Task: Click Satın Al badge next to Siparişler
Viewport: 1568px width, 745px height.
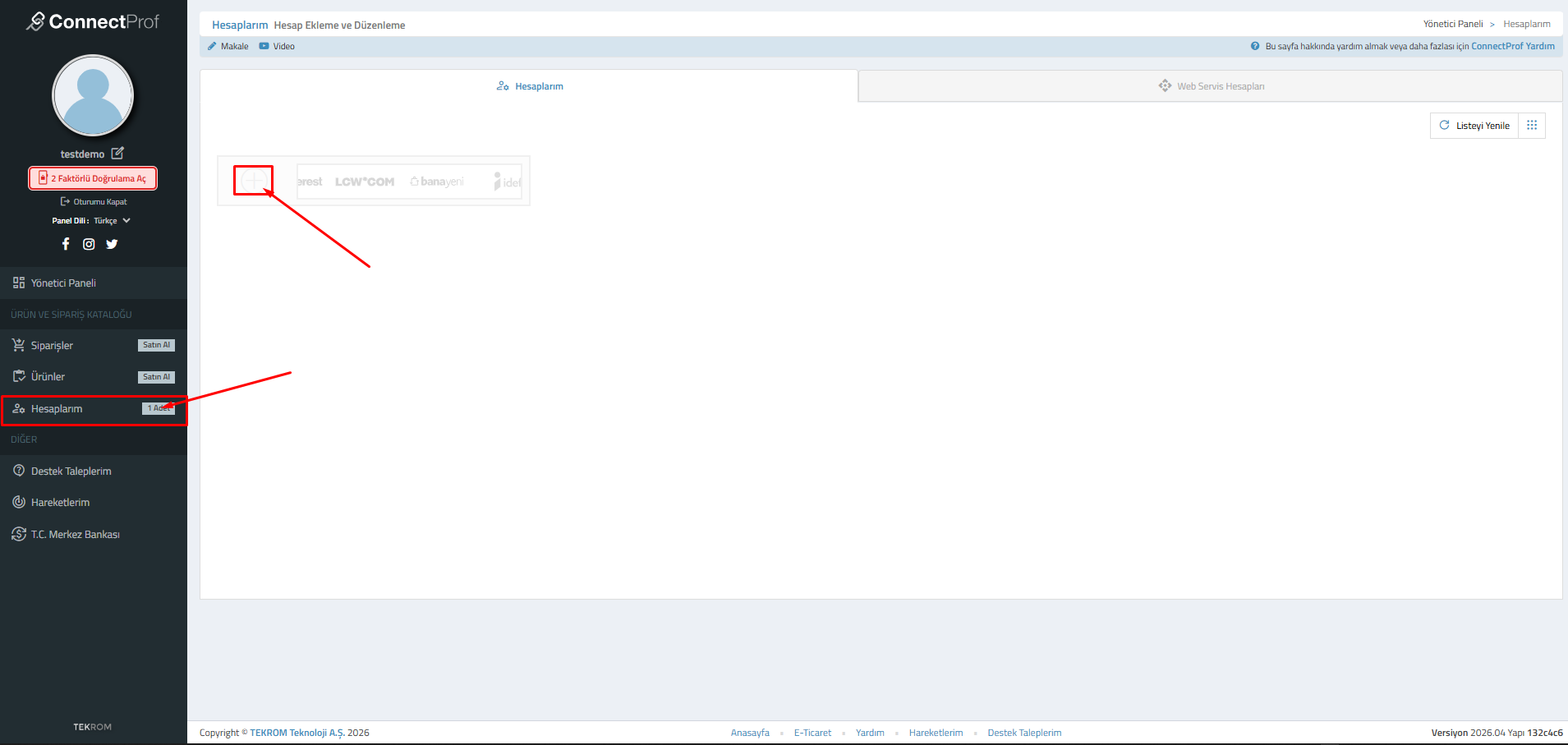Action: [156, 345]
